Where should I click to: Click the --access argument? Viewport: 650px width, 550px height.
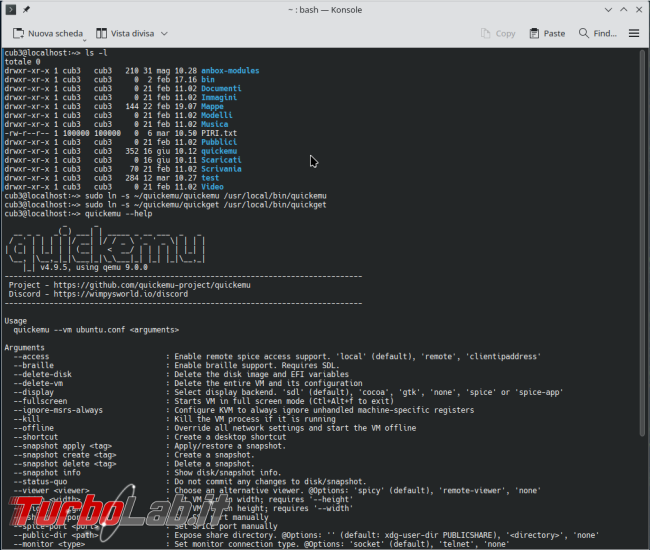tap(31, 357)
